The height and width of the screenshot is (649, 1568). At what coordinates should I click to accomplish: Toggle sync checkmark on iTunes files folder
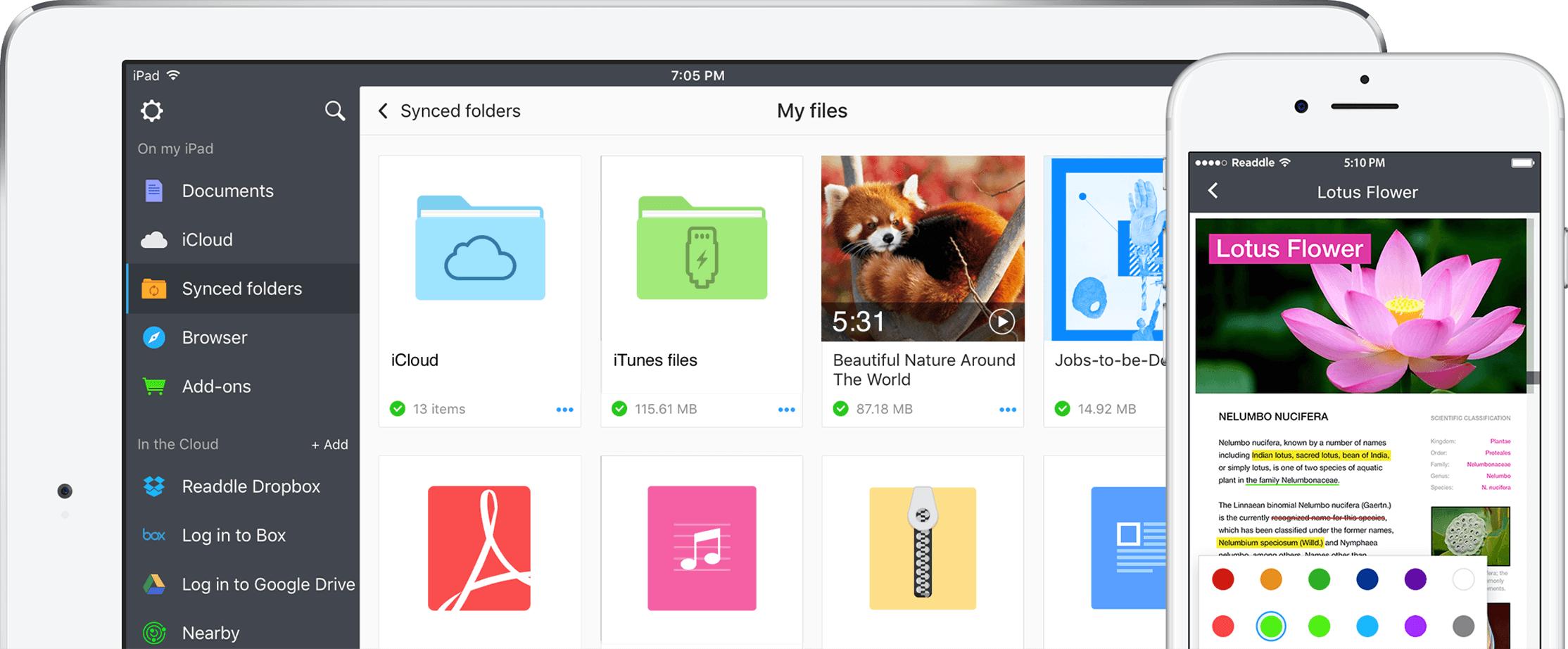(620, 408)
